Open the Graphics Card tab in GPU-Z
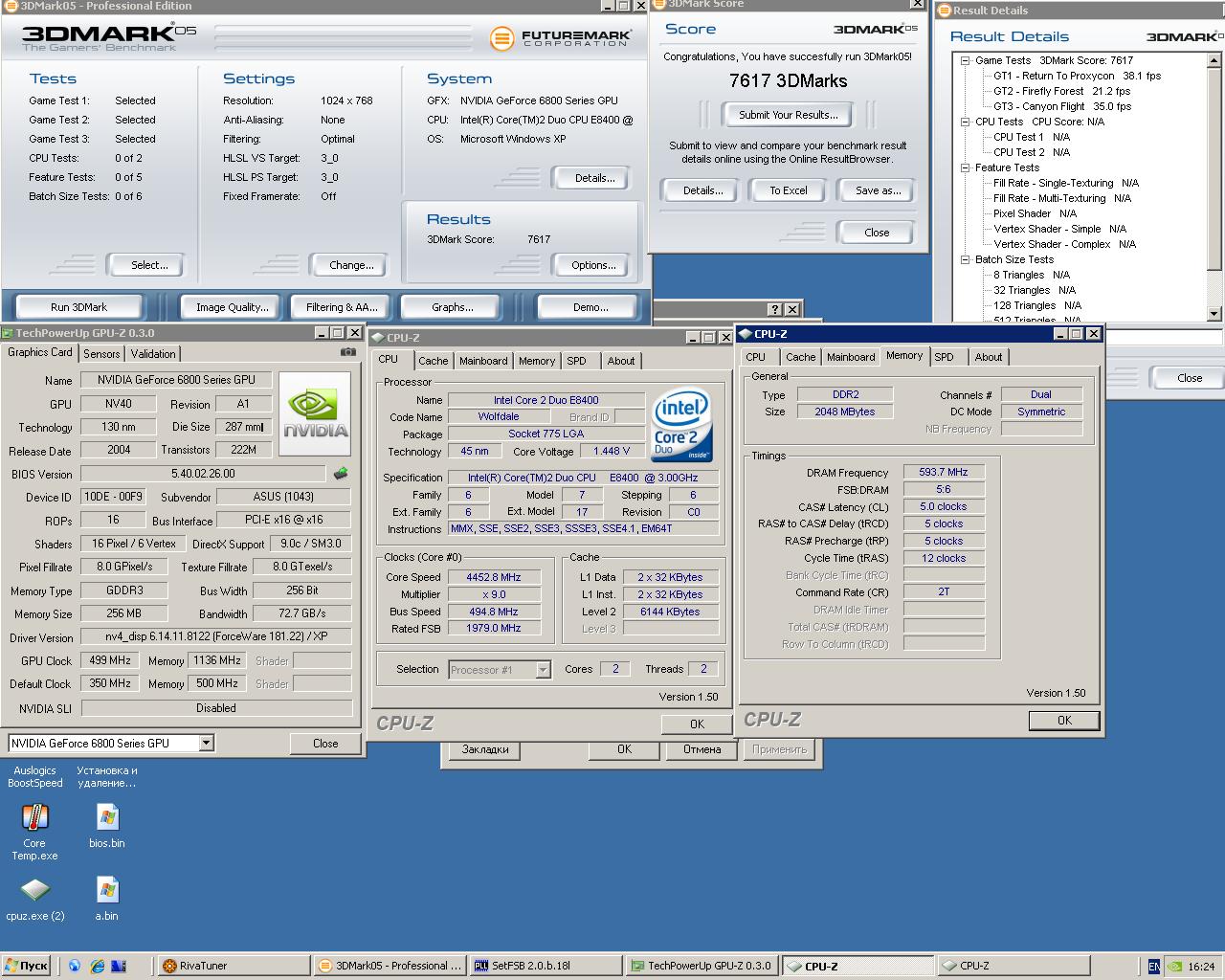The width and height of the screenshot is (1225, 980). tap(40, 352)
